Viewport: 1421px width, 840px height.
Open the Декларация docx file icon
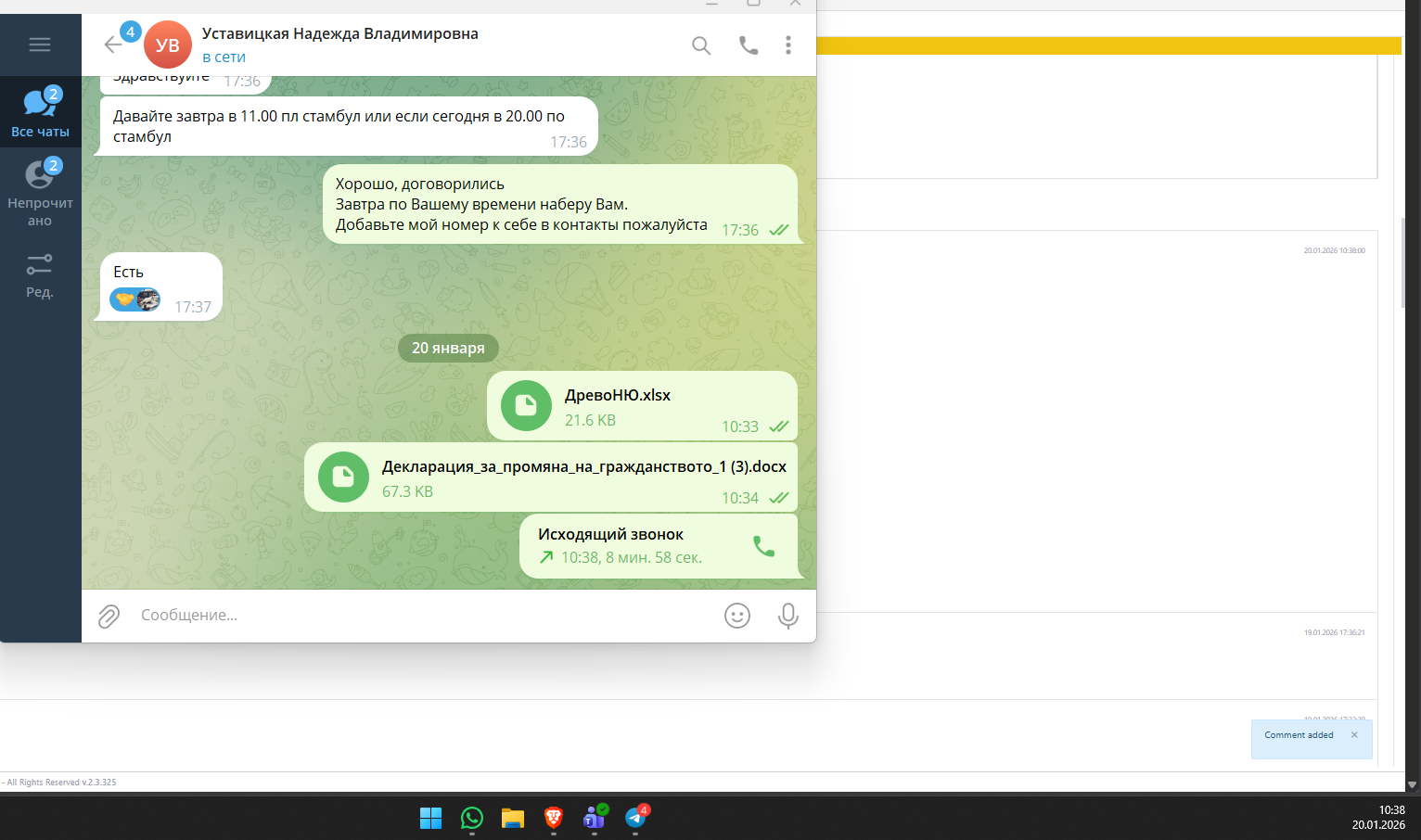[343, 477]
